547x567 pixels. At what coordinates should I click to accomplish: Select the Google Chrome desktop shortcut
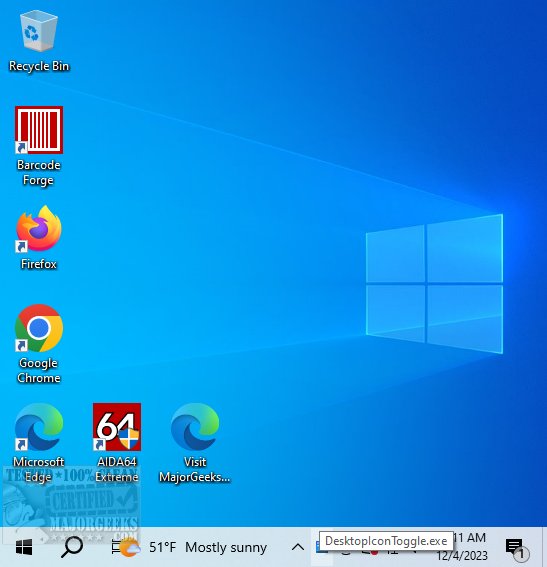click(39, 344)
